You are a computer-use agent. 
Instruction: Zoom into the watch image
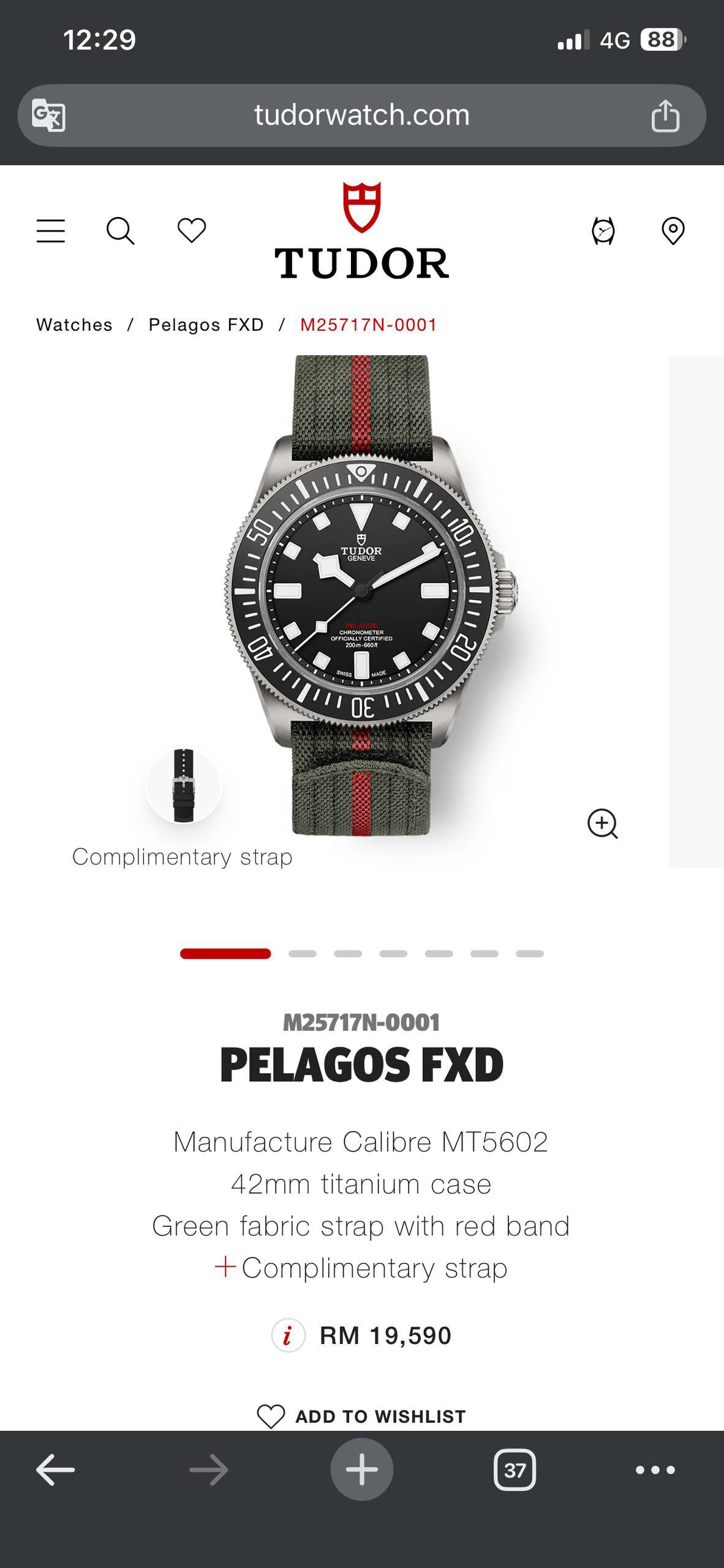click(x=603, y=824)
